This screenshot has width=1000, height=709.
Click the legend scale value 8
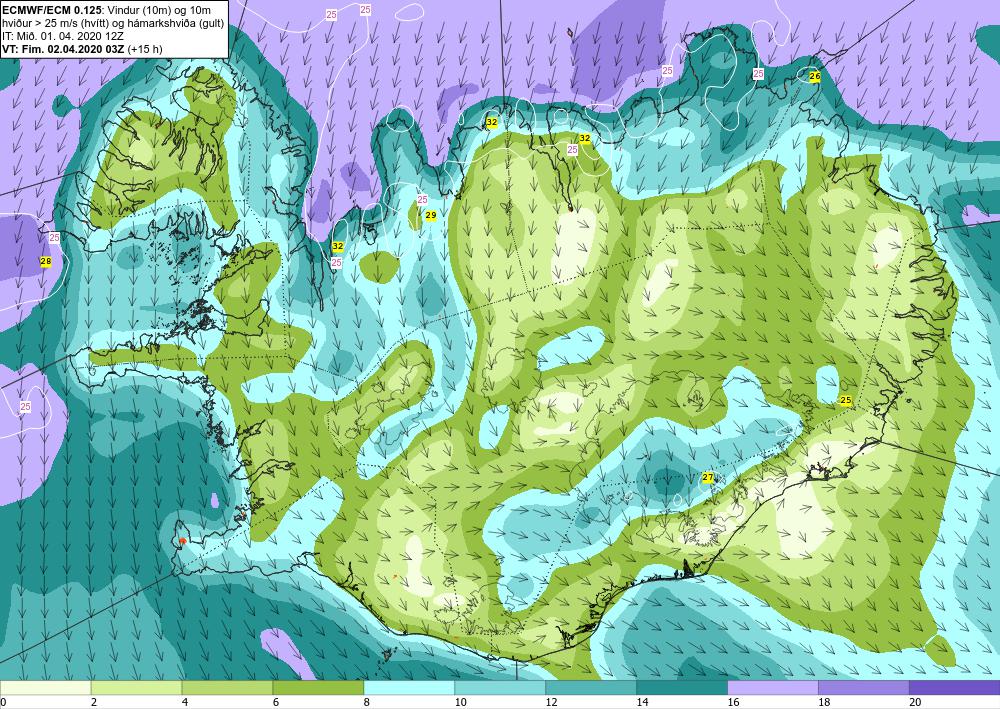click(x=367, y=703)
